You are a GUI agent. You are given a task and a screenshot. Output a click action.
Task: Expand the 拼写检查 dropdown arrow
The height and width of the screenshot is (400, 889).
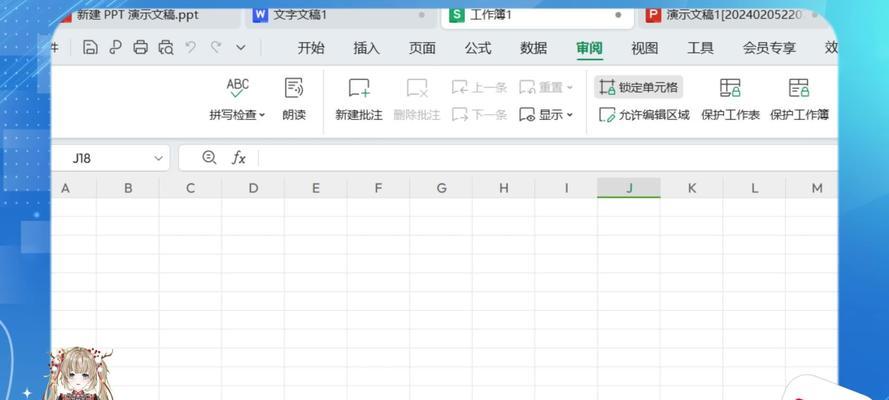point(262,116)
